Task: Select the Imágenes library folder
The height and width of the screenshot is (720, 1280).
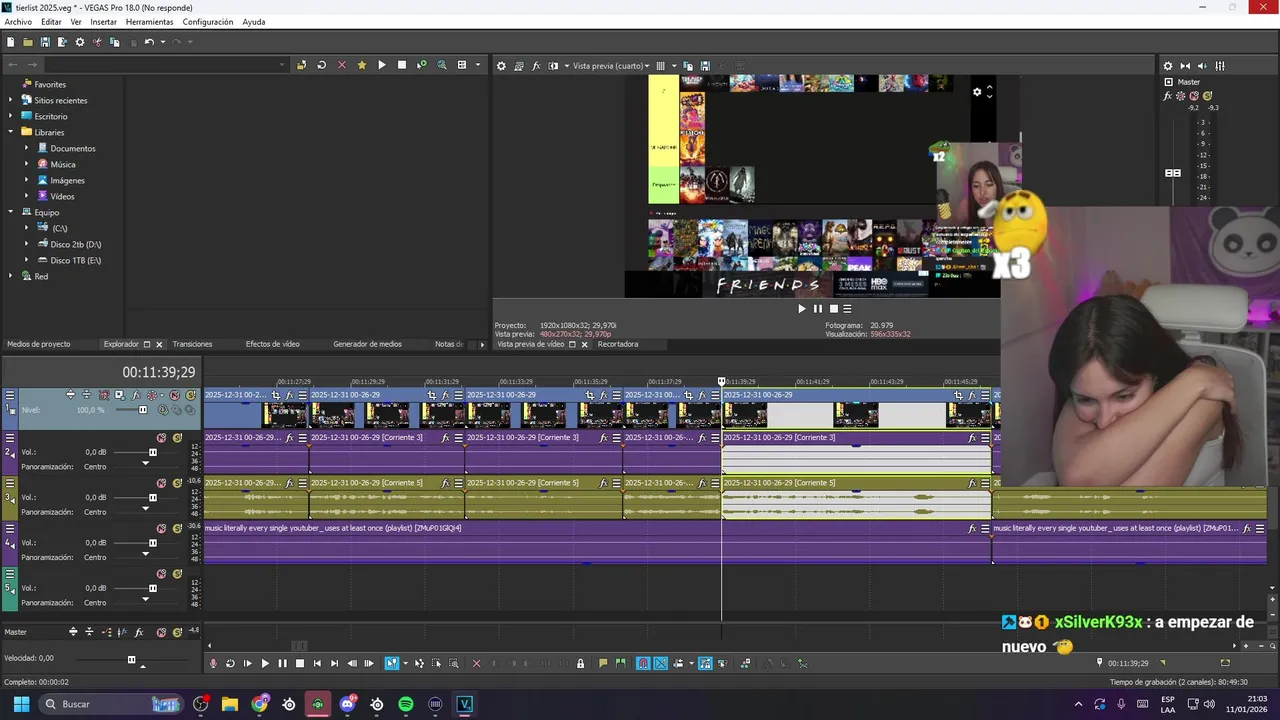Action: click(67, 180)
